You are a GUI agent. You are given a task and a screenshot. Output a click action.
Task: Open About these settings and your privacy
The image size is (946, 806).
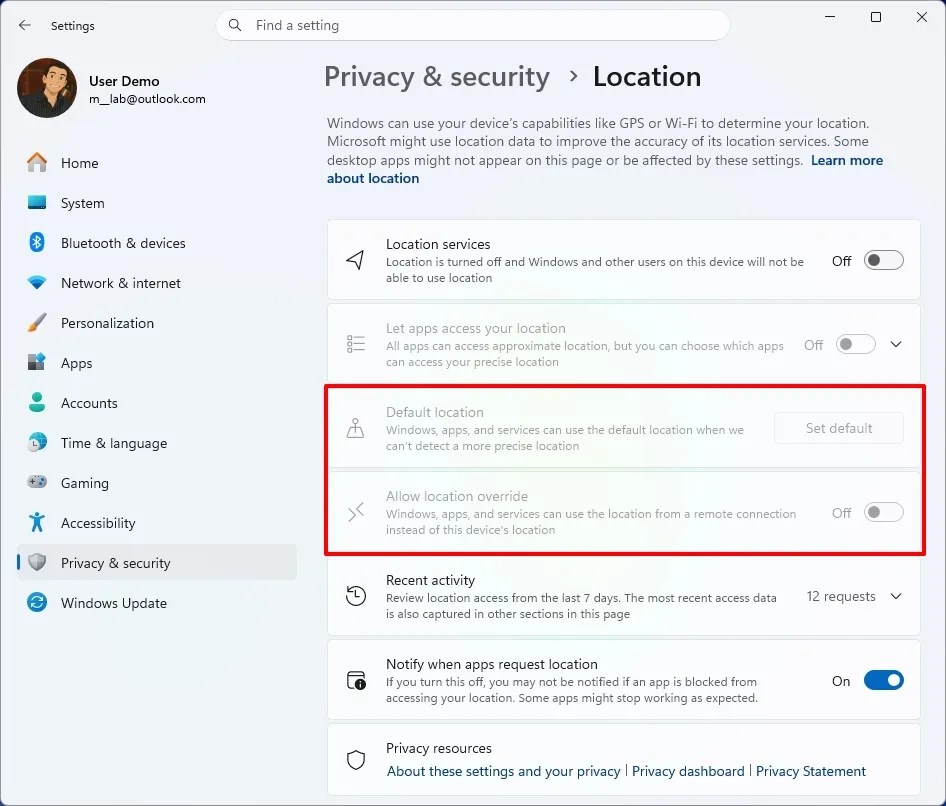pyautogui.click(x=503, y=771)
